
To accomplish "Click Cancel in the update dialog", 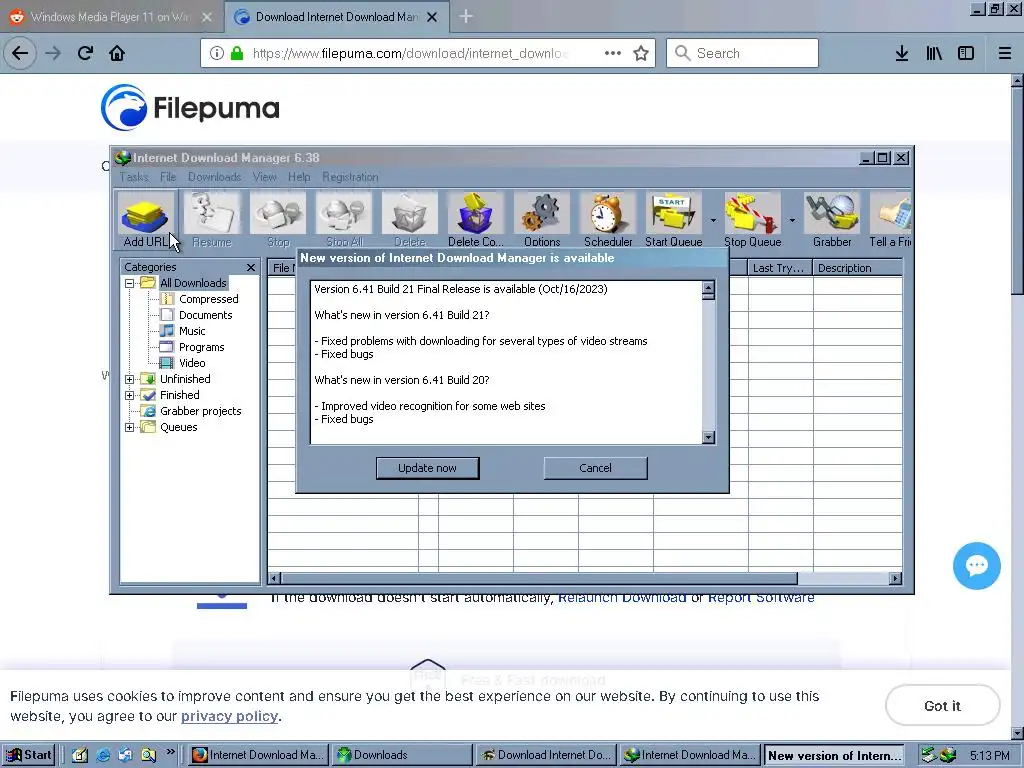I will pyautogui.click(x=596, y=468).
